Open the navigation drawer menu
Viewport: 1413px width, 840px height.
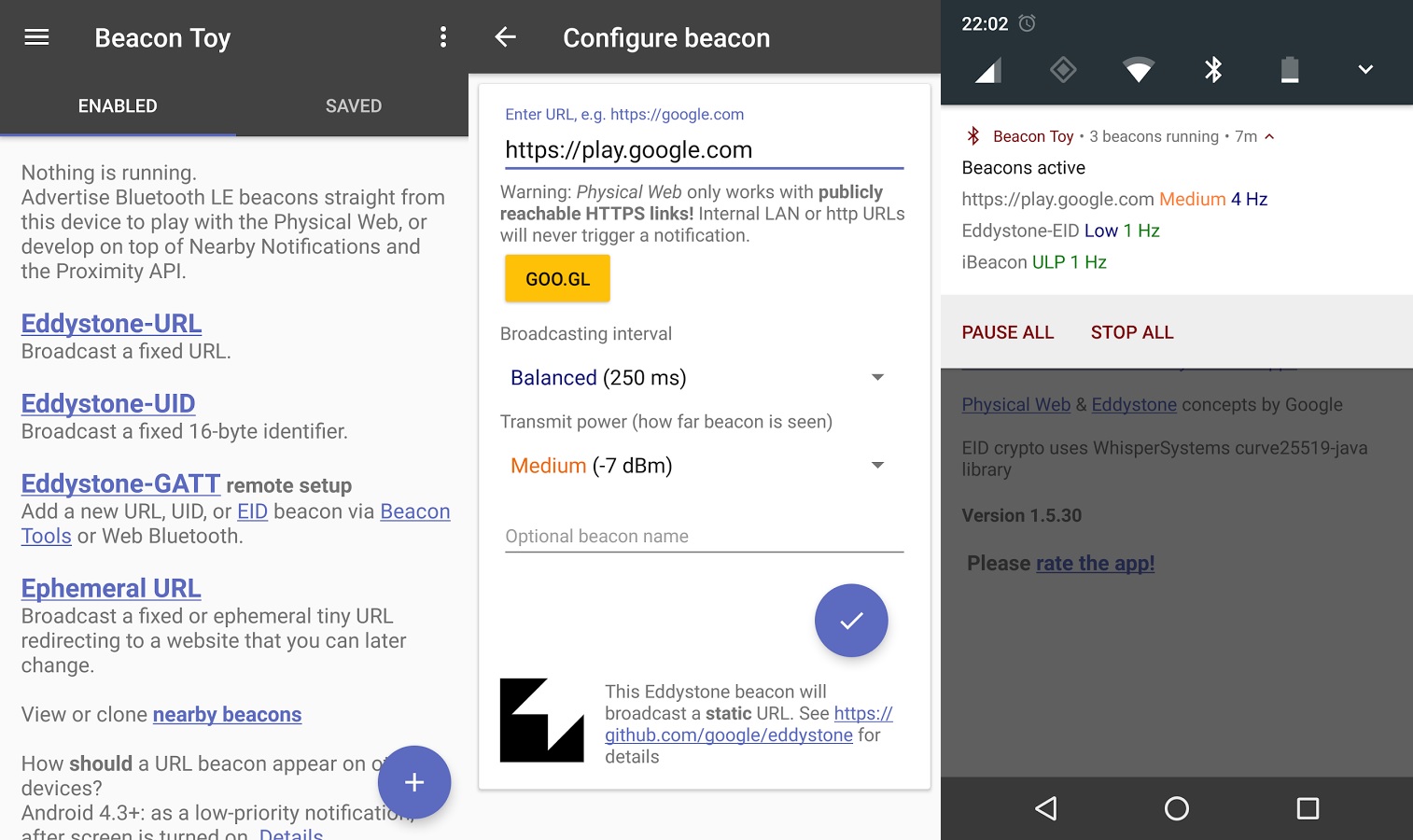click(x=36, y=37)
